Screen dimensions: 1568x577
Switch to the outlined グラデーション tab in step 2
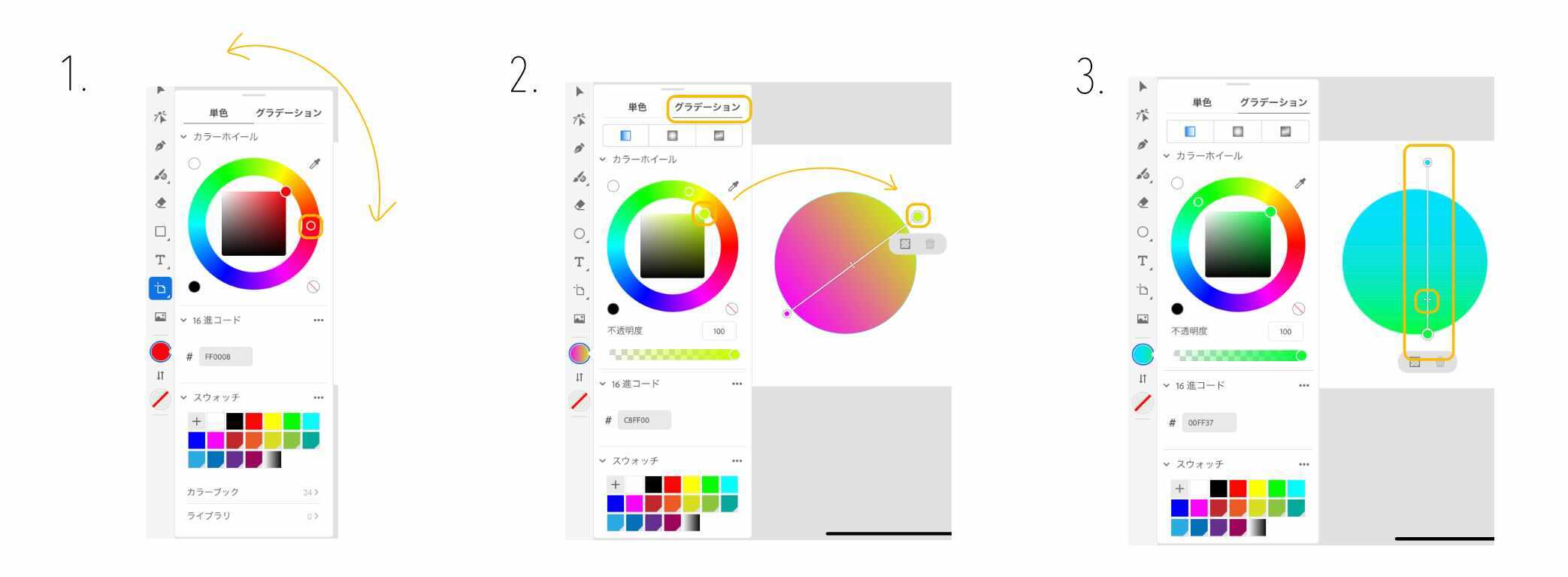click(707, 108)
